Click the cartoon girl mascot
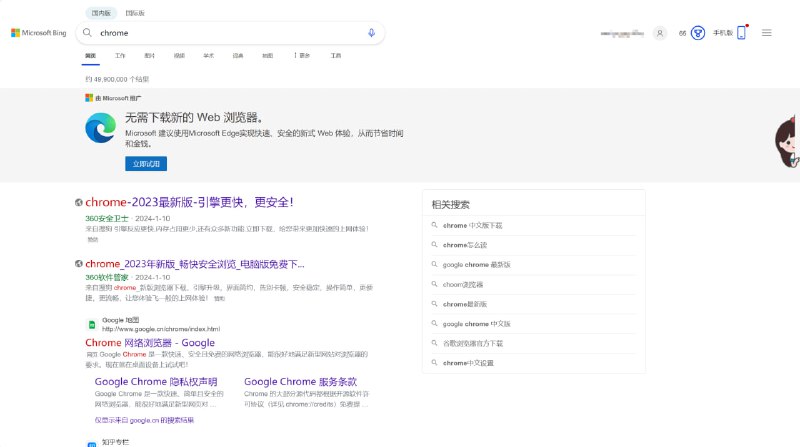This screenshot has height=447, width=800. tap(787, 141)
